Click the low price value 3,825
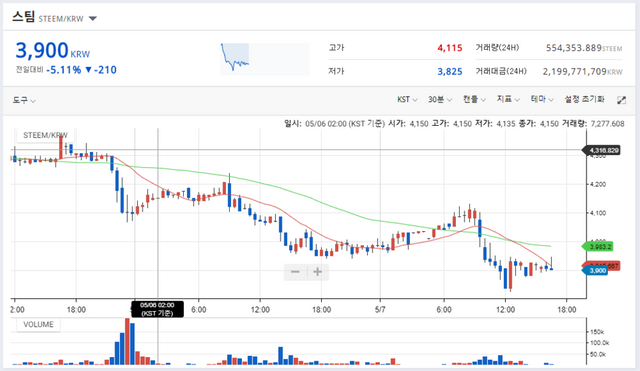The image size is (640, 371). click(450, 72)
